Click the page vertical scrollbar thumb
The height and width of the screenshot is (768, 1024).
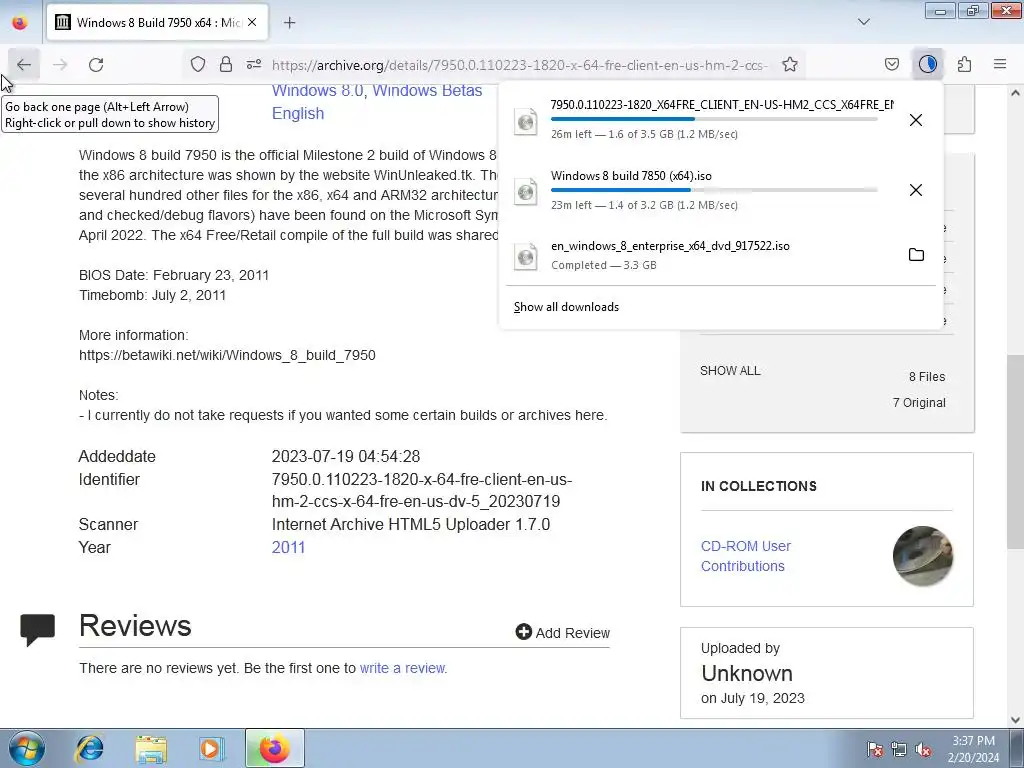point(1015,452)
